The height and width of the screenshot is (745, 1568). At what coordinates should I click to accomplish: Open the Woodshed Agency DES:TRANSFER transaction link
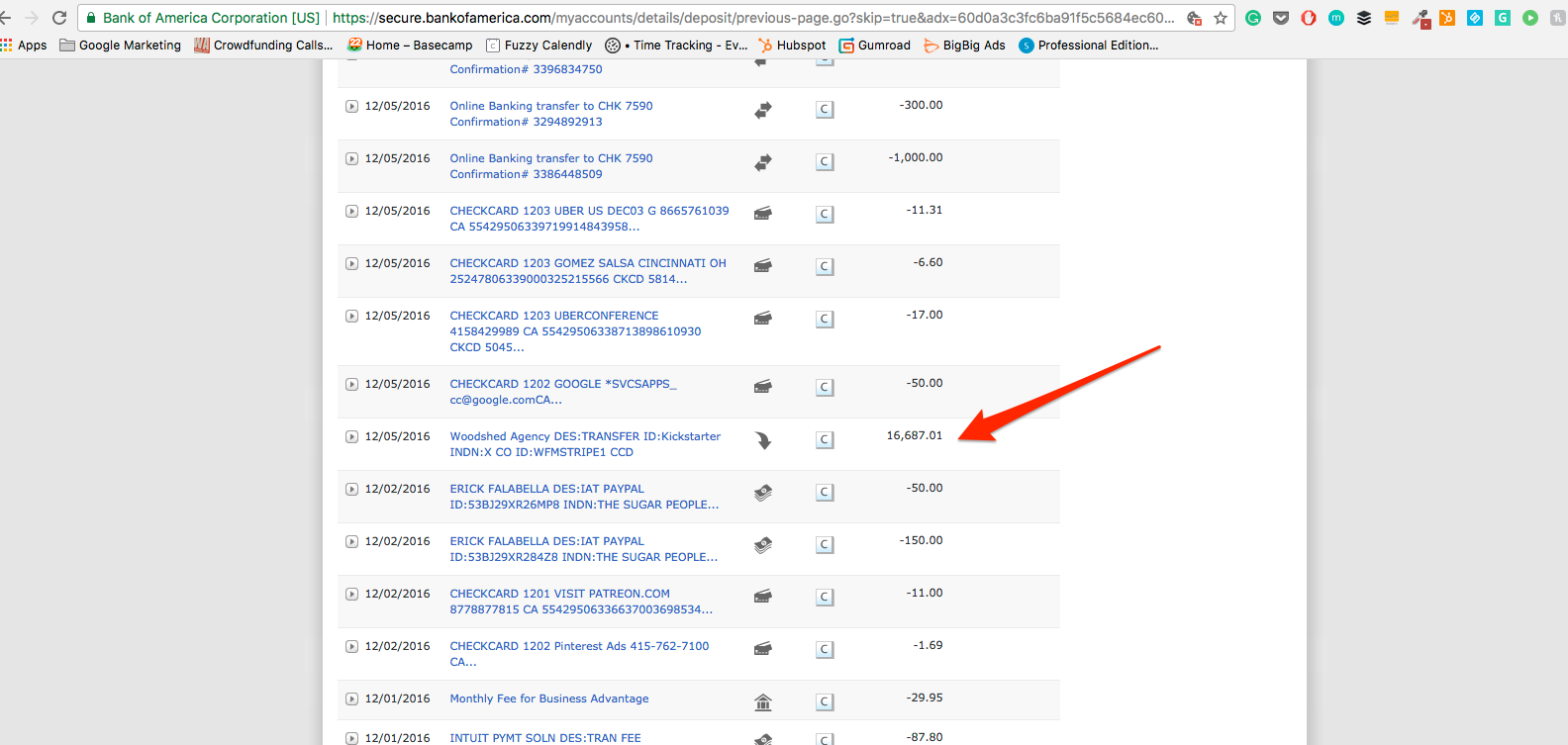585,444
